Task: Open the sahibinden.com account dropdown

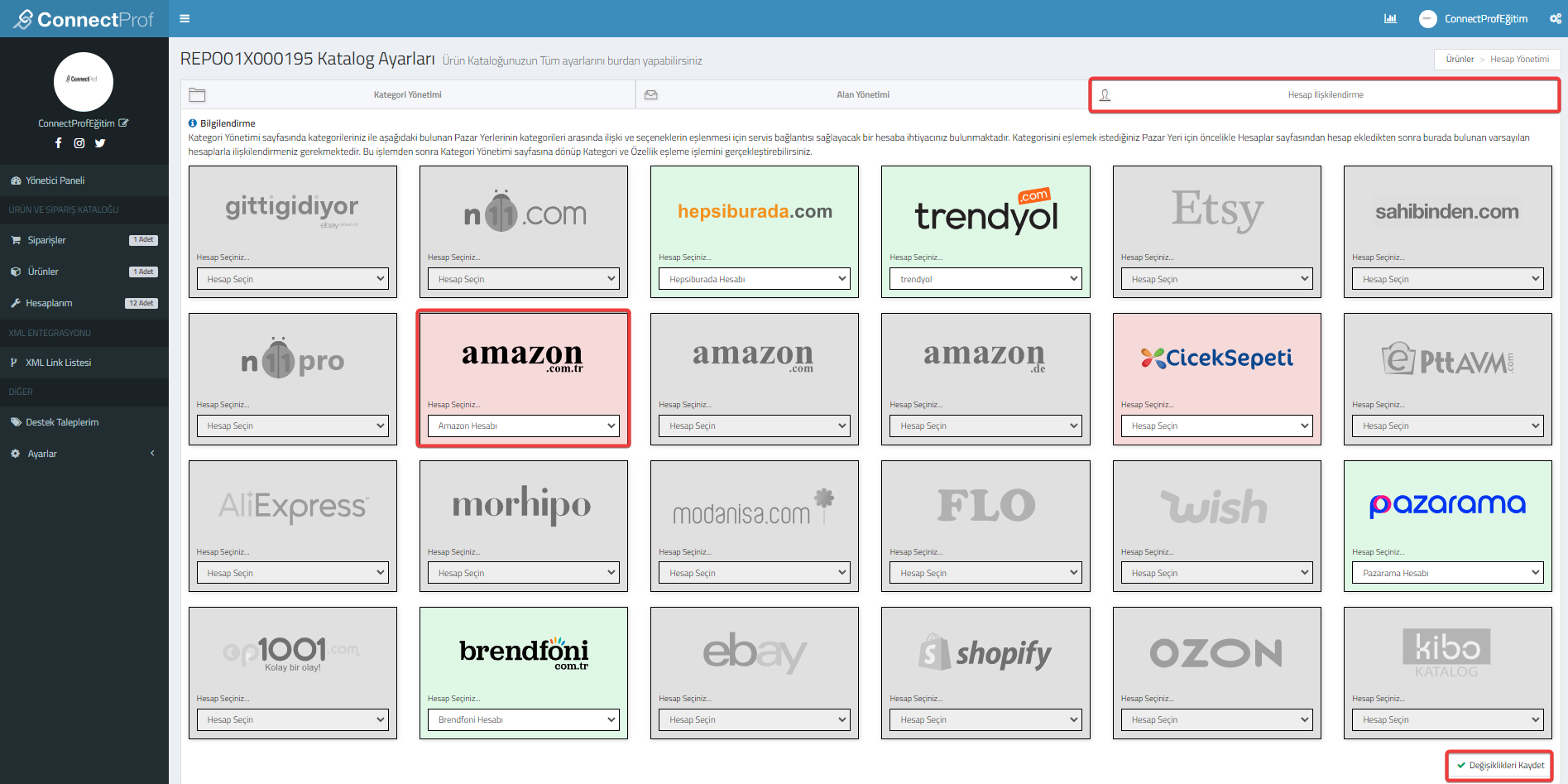Action: (1448, 279)
